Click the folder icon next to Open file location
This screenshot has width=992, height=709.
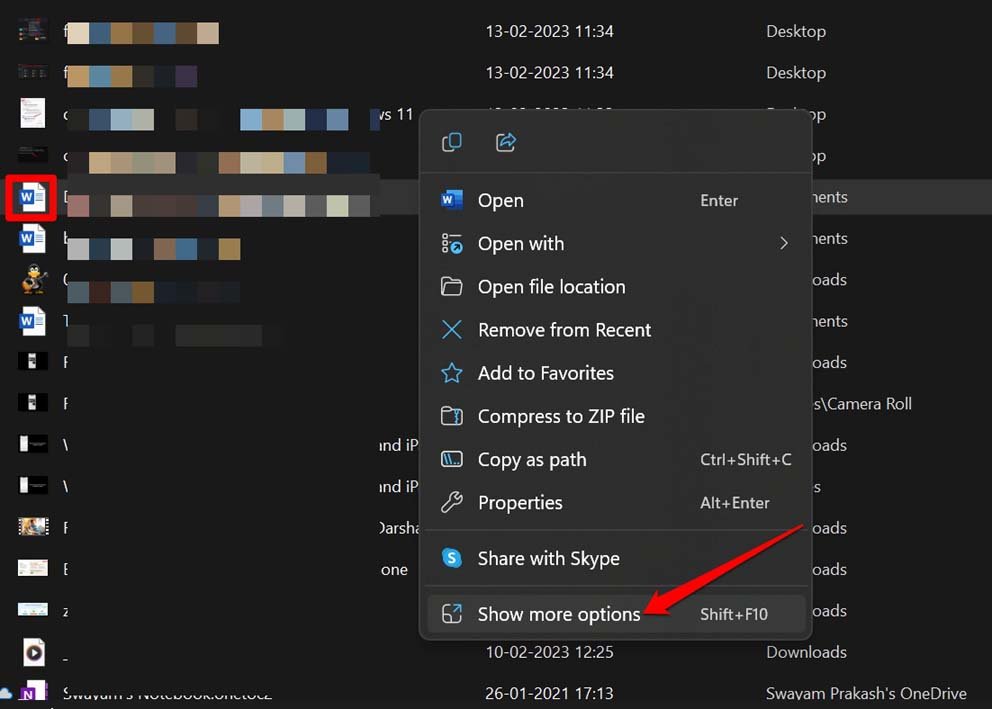[x=451, y=286]
